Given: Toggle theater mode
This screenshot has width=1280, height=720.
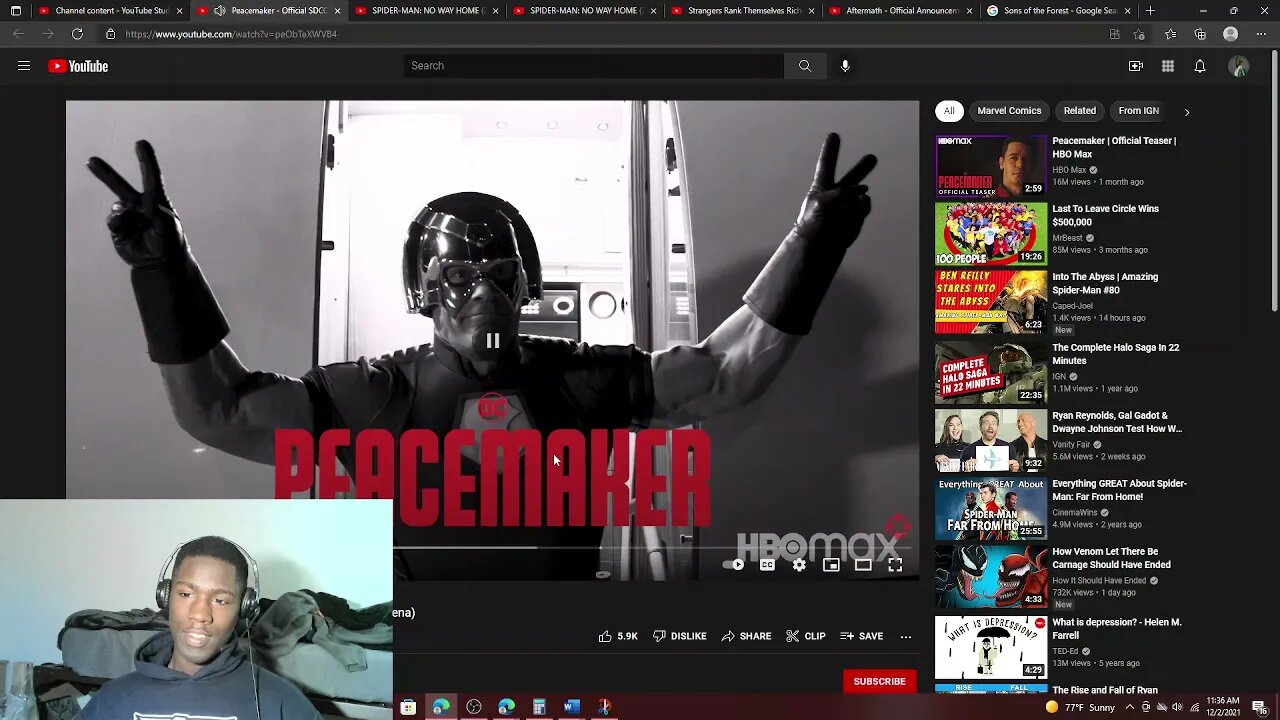Looking at the screenshot, I should tap(863, 565).
